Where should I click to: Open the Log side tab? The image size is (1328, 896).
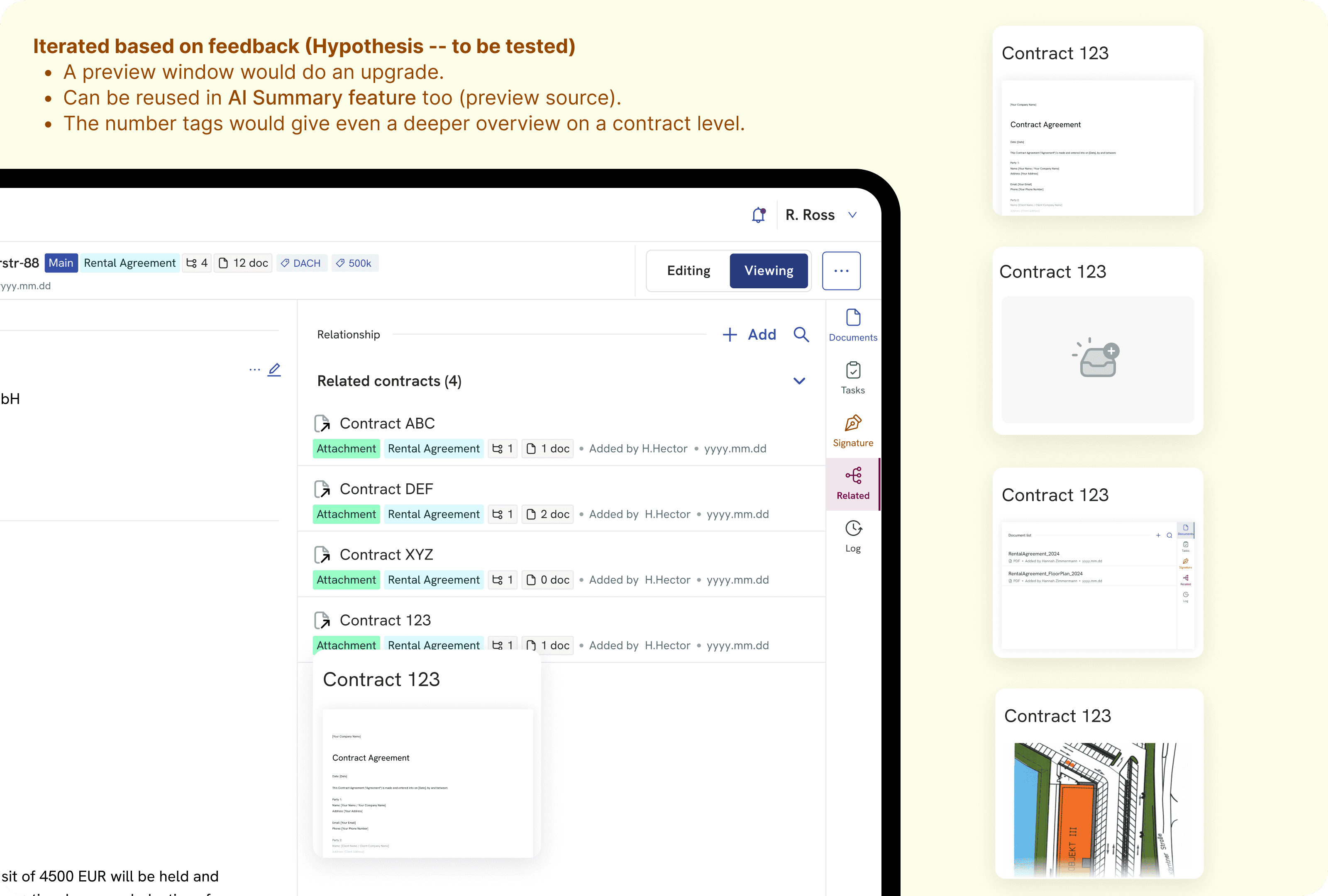[x=852, y=536]
